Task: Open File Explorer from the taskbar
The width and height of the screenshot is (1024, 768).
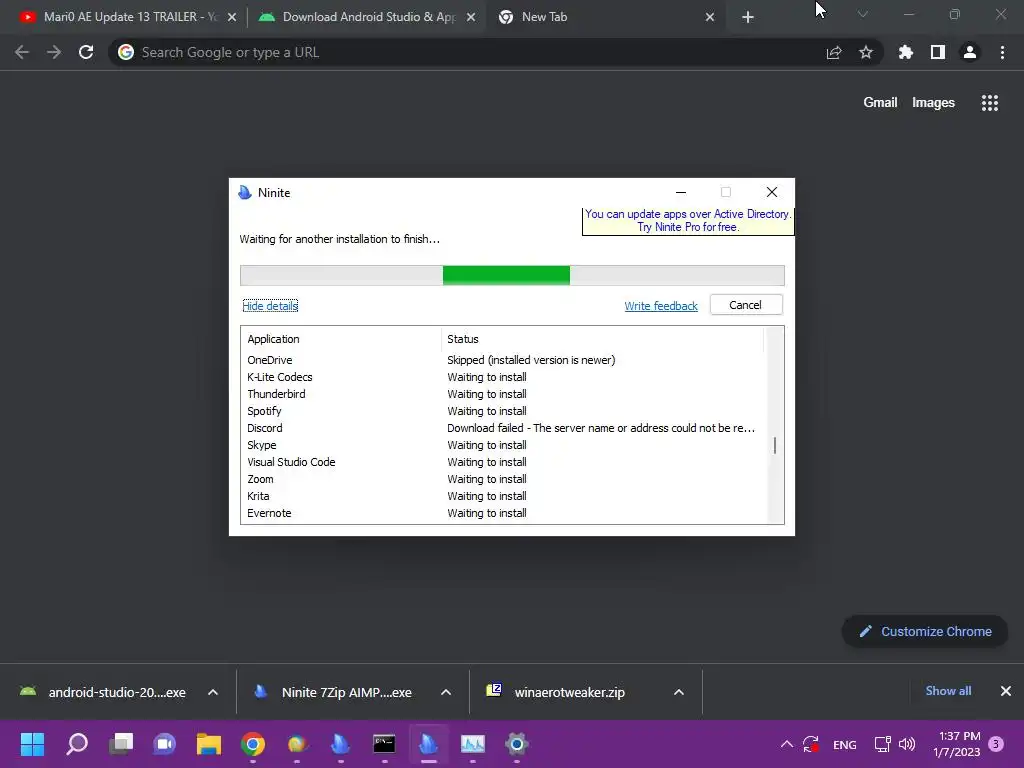Action: (x=209, y=744)
